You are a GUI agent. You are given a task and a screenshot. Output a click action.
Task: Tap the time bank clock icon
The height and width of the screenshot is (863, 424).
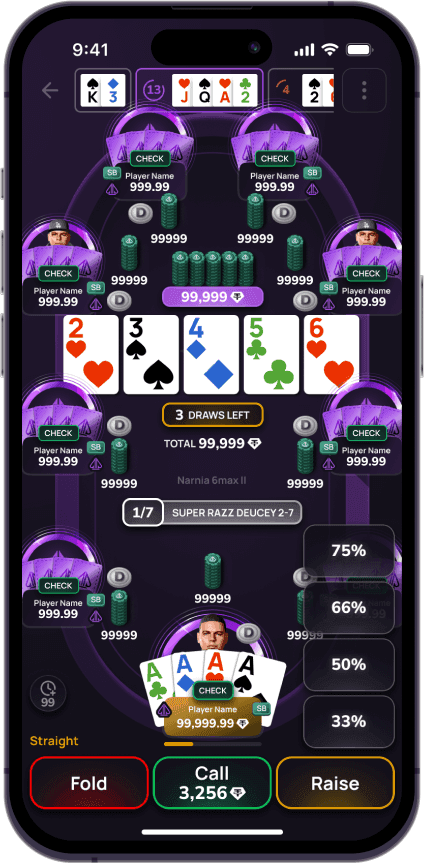[48, 693]
